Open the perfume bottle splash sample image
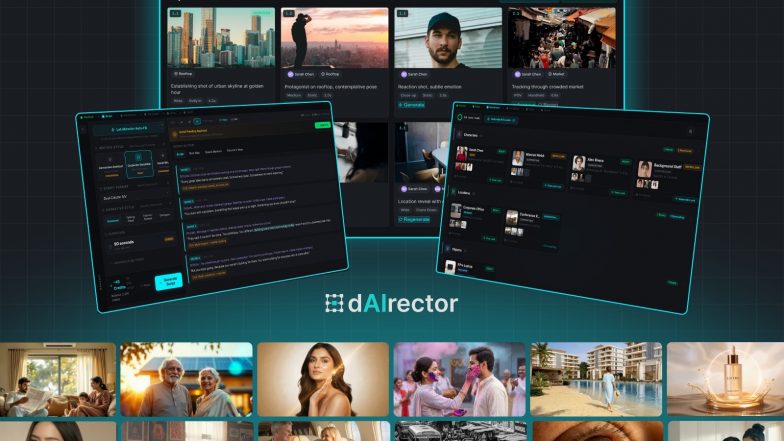Screen dimensions: 784x441 [x=726, y=380]
